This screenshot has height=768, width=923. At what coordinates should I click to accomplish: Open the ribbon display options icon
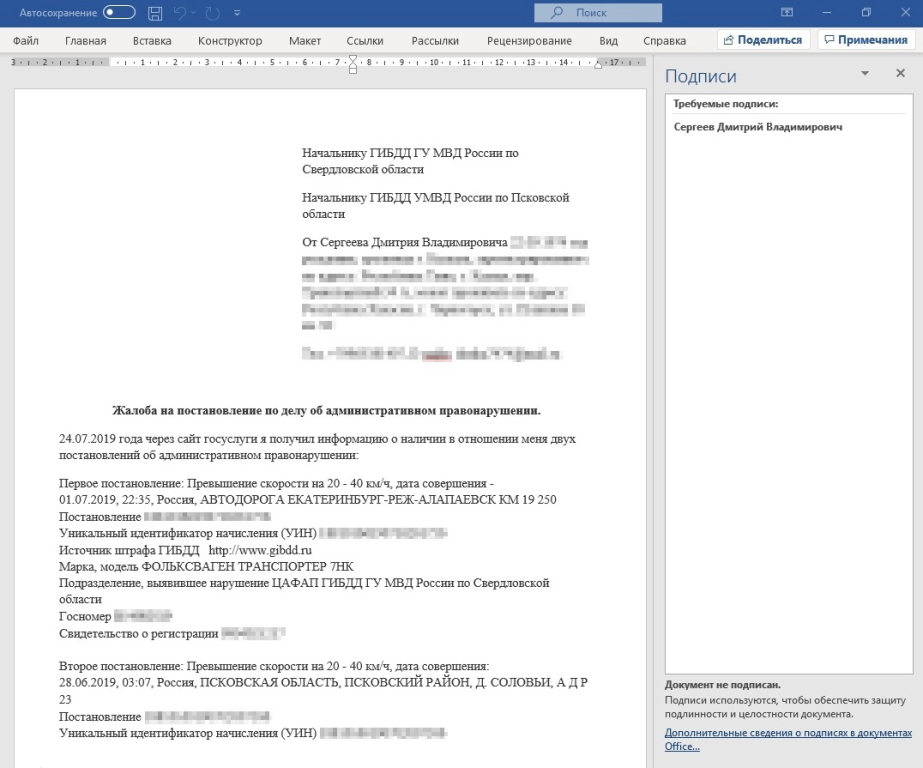[x=787, y=13]
